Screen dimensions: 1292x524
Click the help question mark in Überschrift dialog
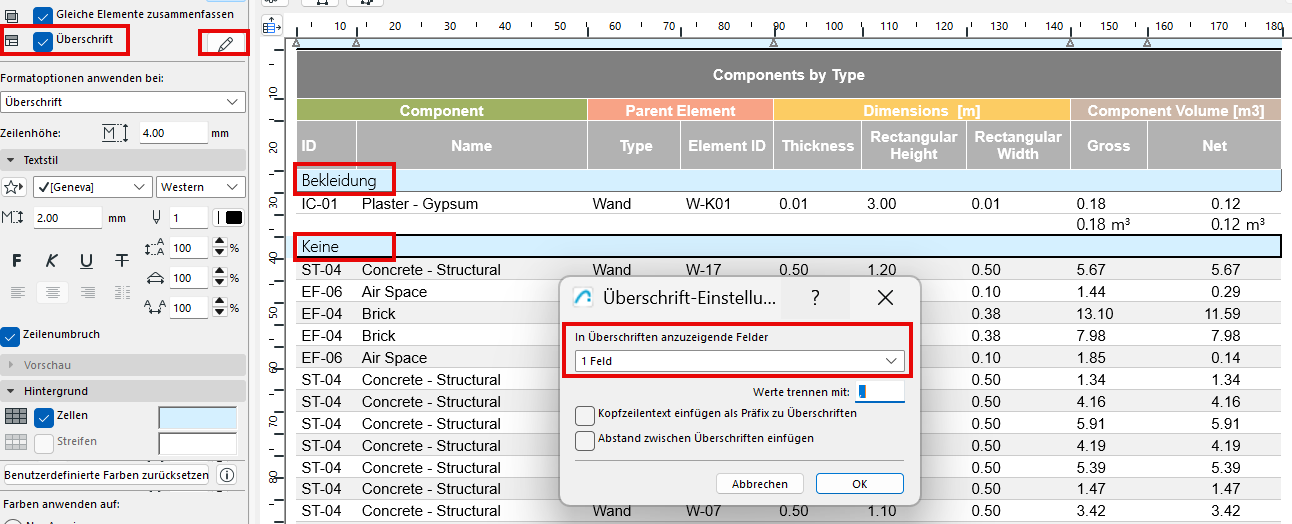(x=815, y=297)
